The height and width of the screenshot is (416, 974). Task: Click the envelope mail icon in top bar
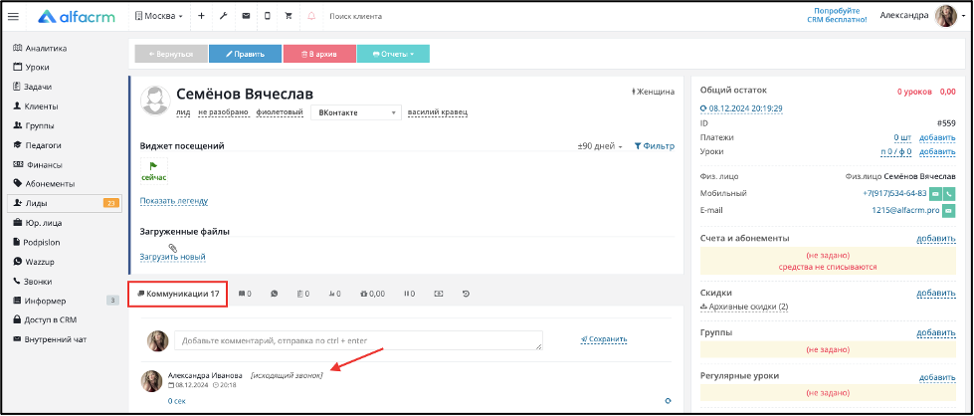(246, 17)
